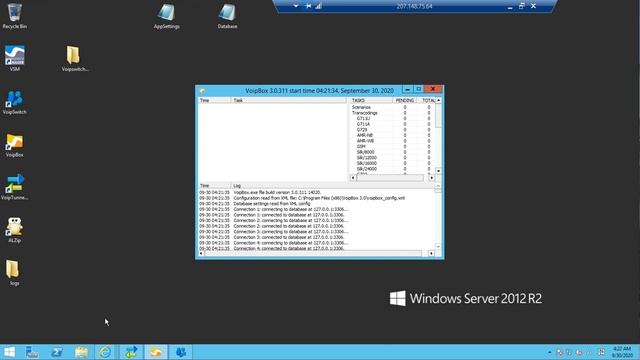Close the VoipBox window
The height and width of the screenshot is (360, 640).
click(x=433, y=89)
